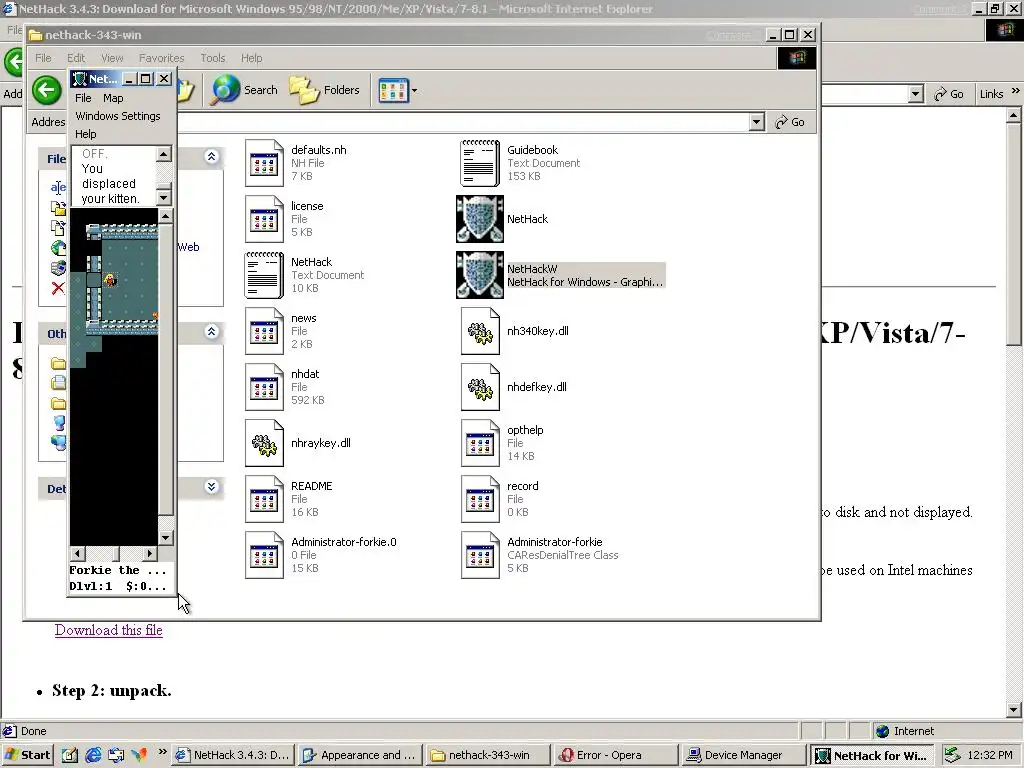
Task: Click the browser page scroll-down arrow
Action: point(1014,709)
